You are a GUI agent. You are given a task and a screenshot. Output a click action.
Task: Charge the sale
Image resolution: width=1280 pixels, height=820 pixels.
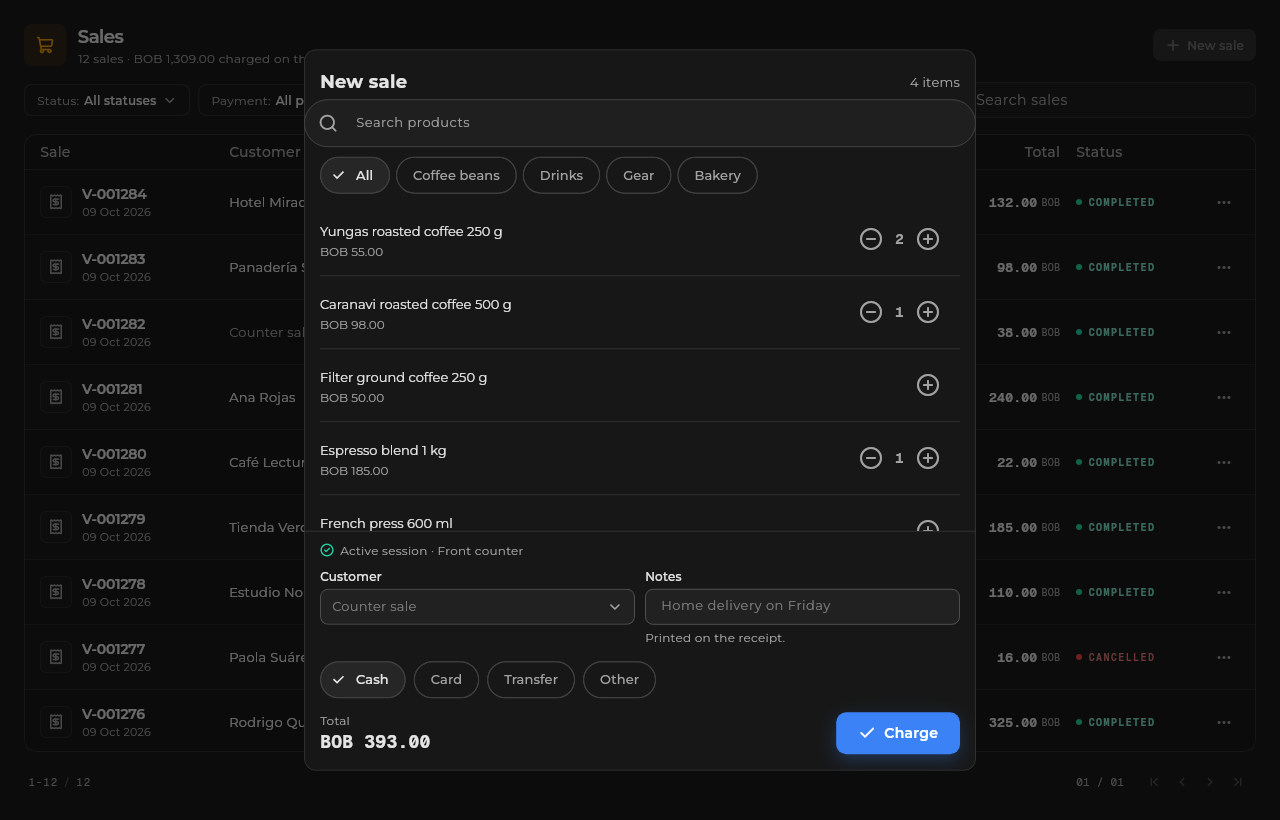tap(898, 733)
